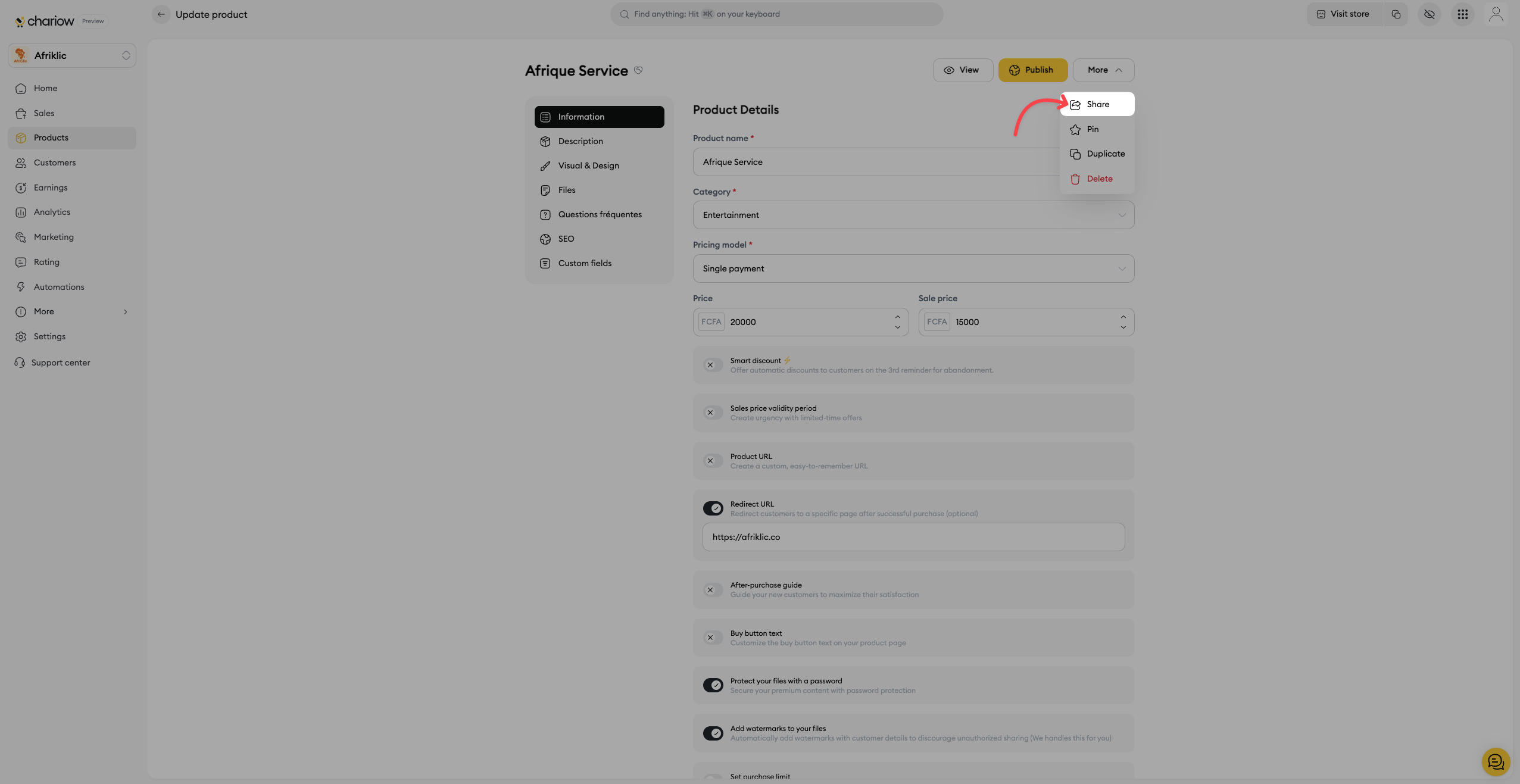This screenshot has width=1520, height=784.
Task: Click the Redirect URL text field
Action: point(913,537)
